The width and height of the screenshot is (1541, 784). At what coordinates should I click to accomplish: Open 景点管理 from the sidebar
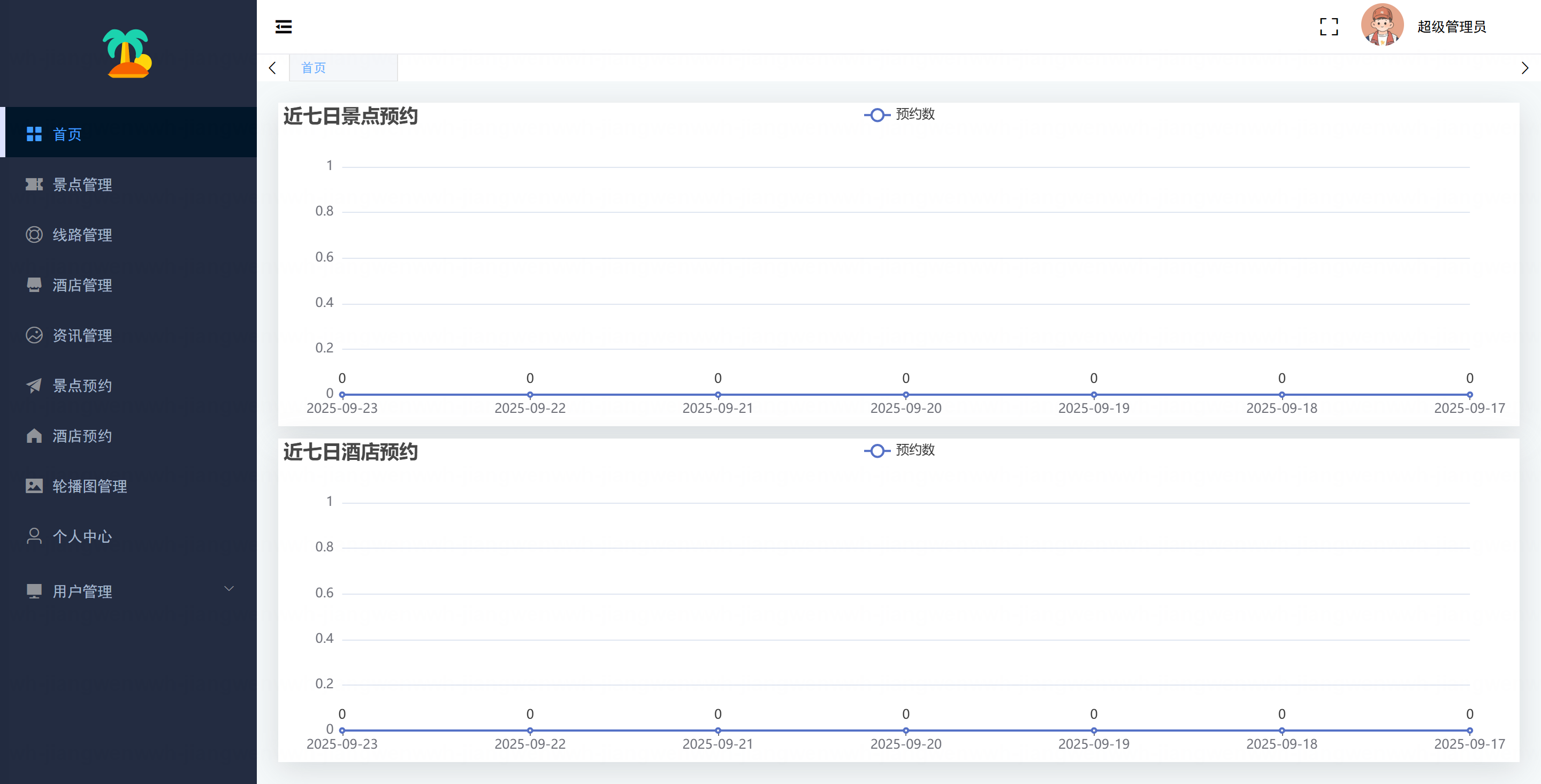[x=82, y=184]
